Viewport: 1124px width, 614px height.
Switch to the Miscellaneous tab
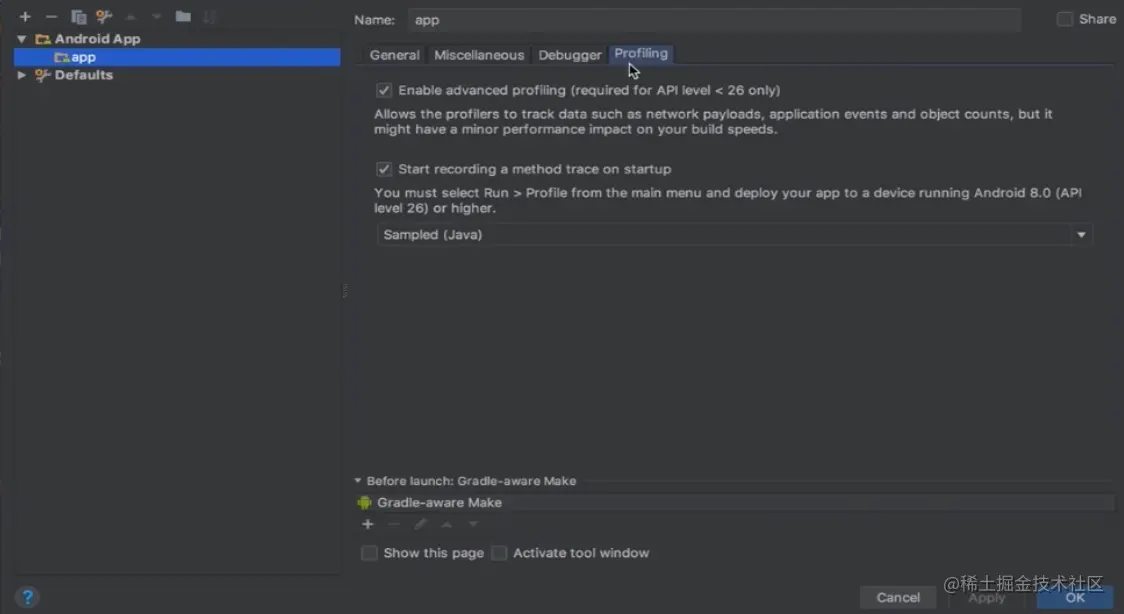479,54
